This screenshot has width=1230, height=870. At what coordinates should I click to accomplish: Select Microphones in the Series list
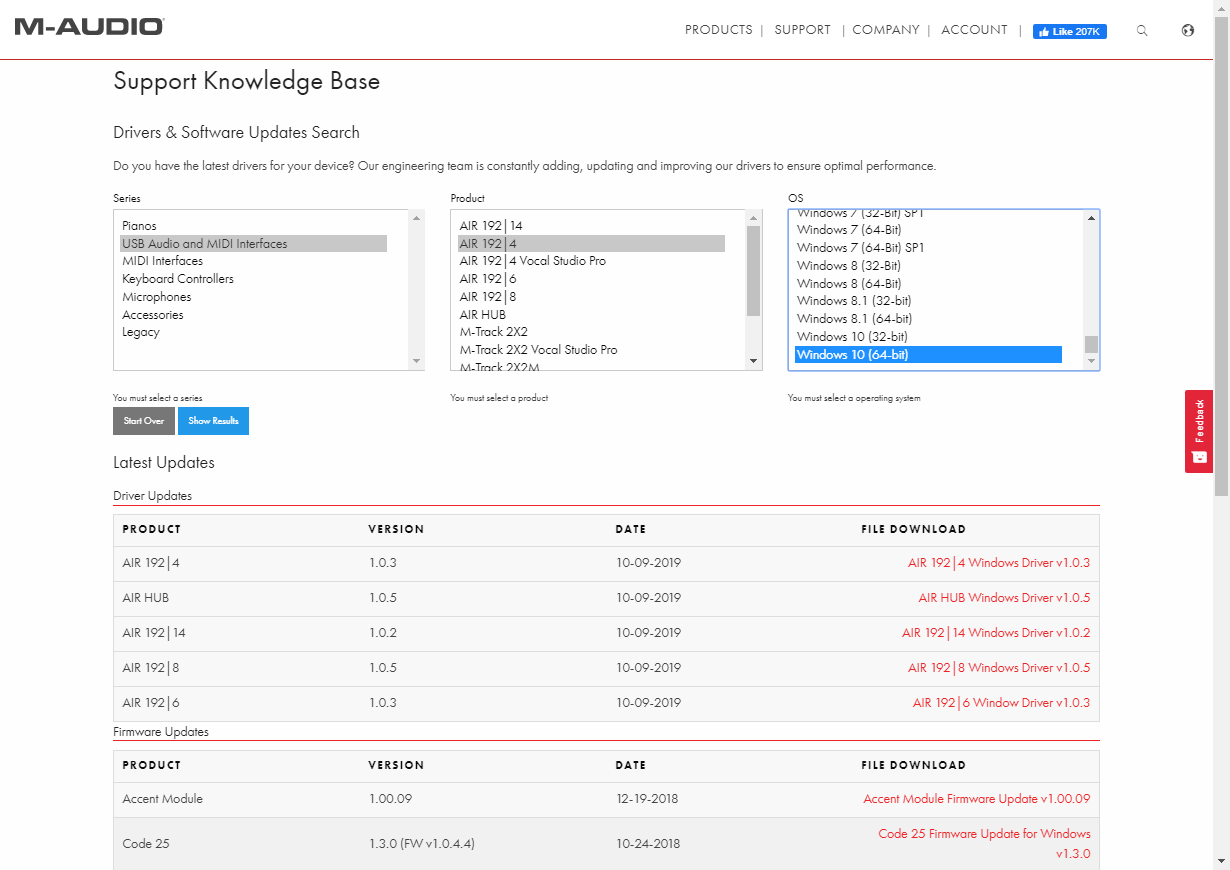(x=254, y=297)
